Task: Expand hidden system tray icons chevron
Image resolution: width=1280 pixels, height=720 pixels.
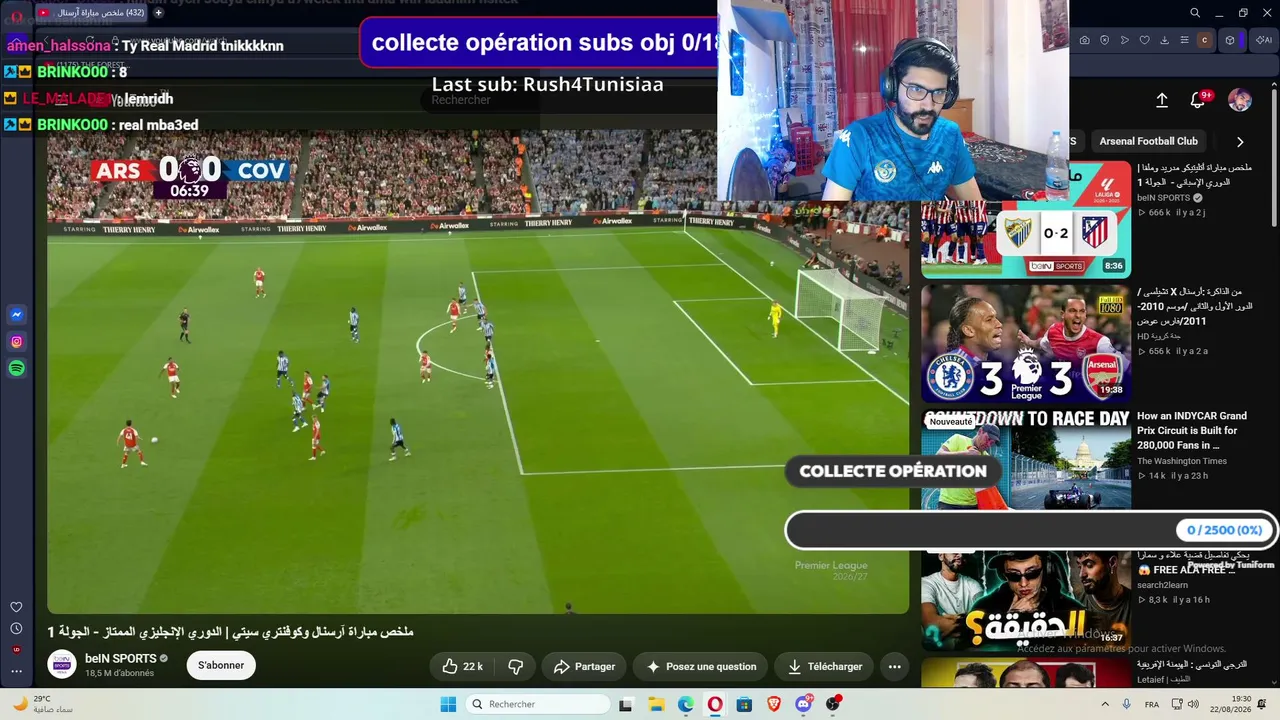Action: click(1105, 704)
